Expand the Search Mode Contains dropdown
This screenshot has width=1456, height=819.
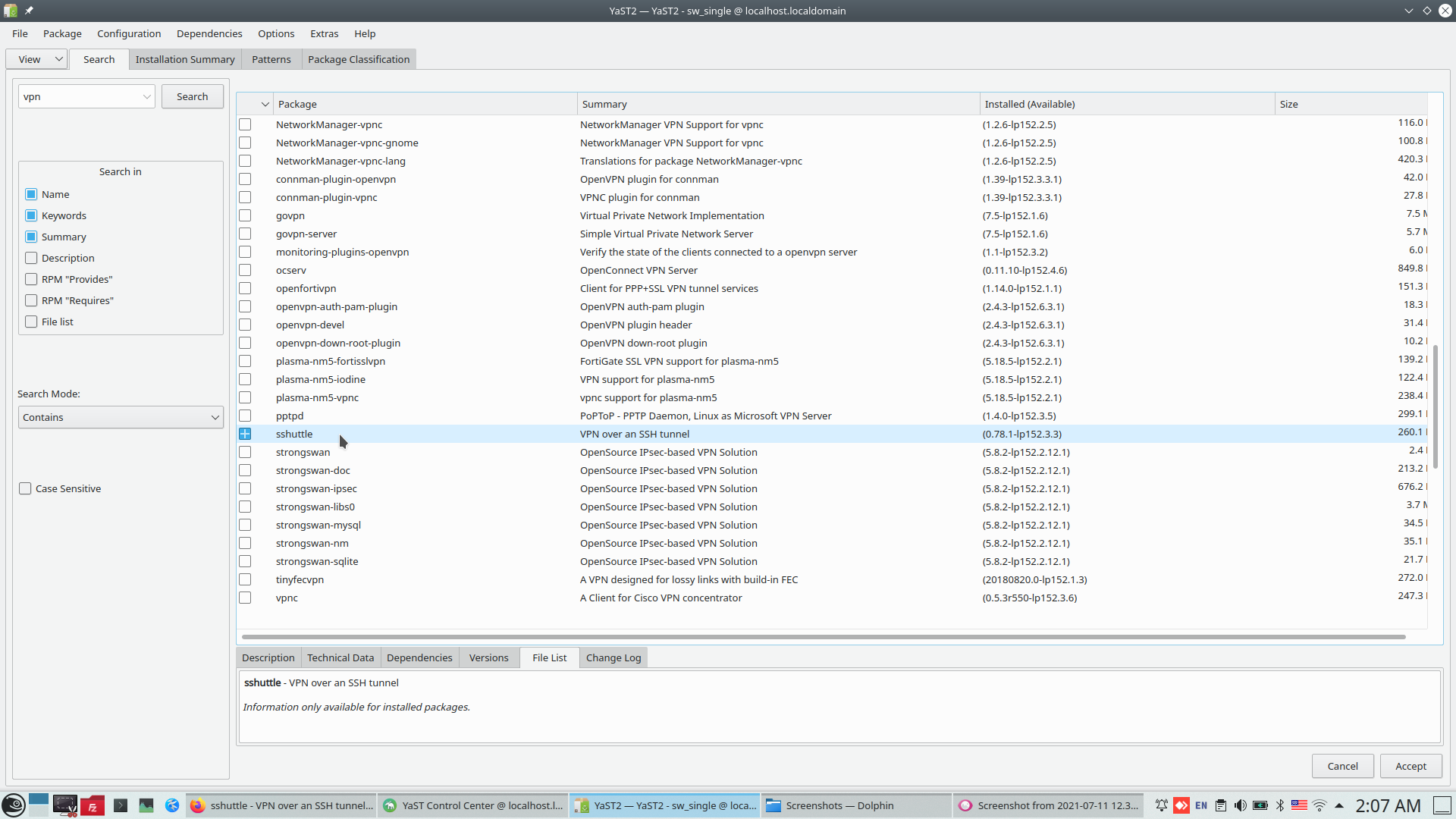point(121,417)
